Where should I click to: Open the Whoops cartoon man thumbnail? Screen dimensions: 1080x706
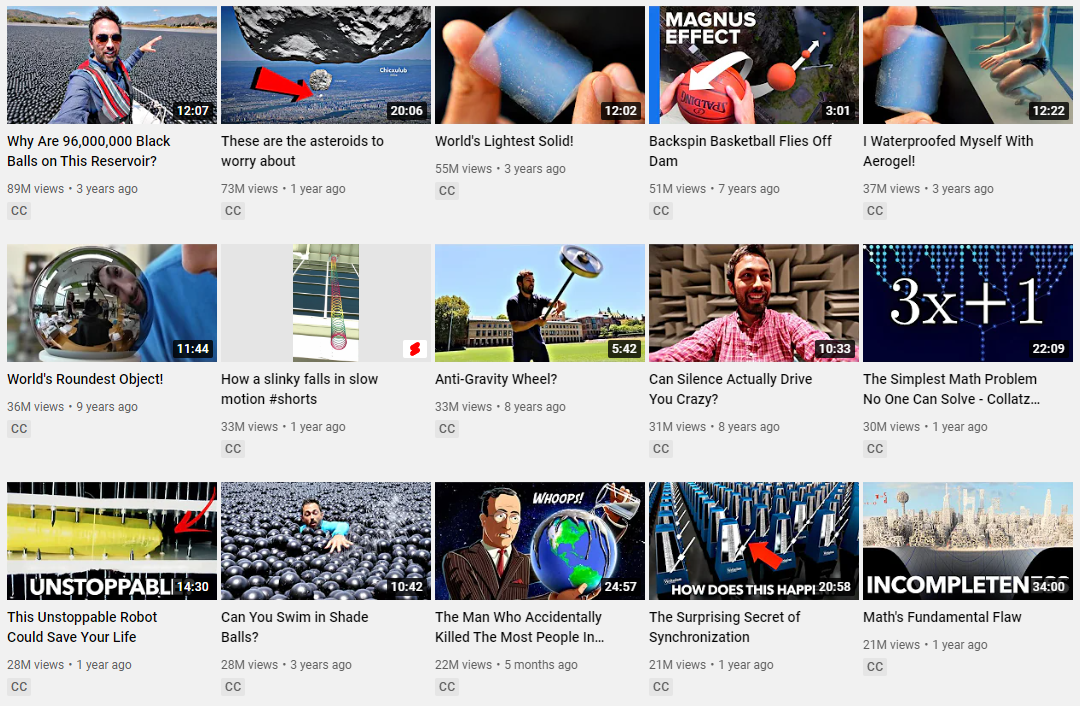pyautogui.click(x=540, y=541)
